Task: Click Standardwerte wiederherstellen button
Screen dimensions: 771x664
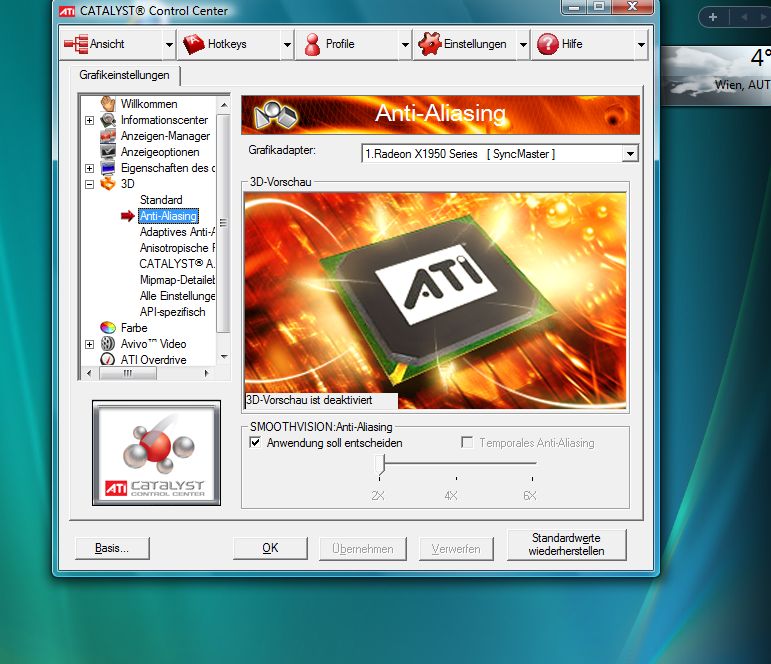Action: tap(566, 544)
